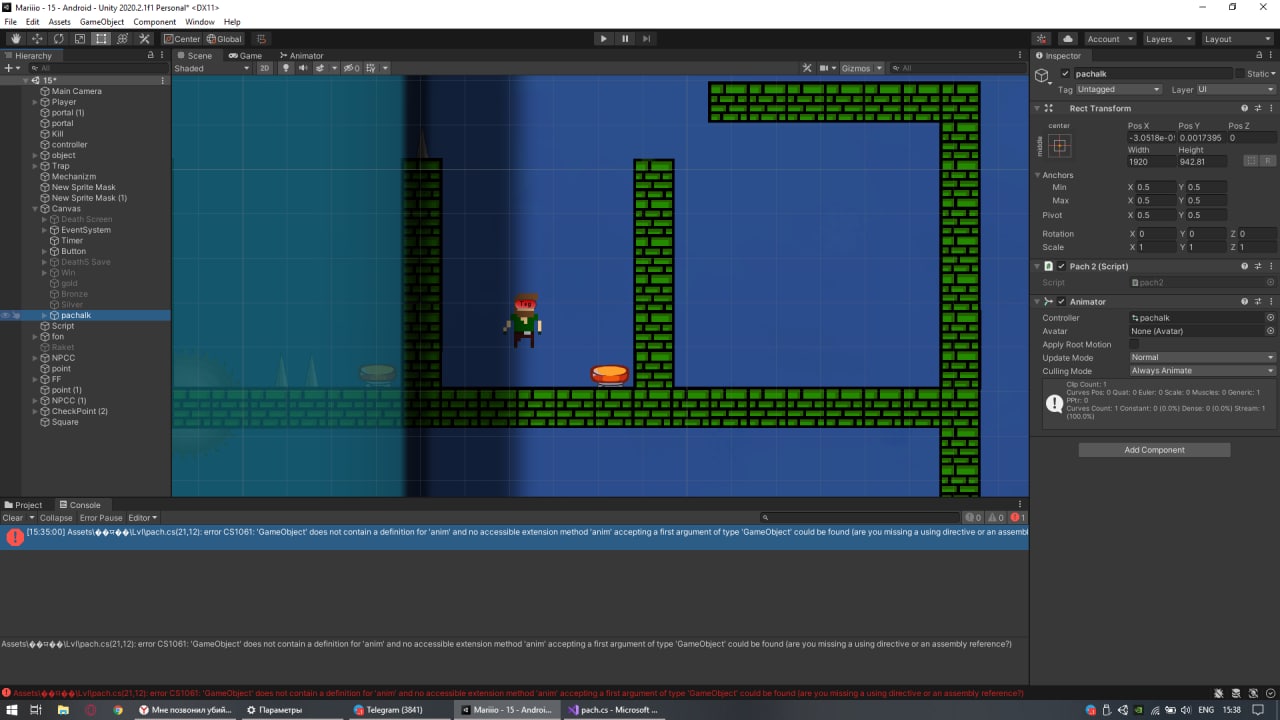
Task: Toggle pachalk active checkbox
Action: pos(1066,74)
